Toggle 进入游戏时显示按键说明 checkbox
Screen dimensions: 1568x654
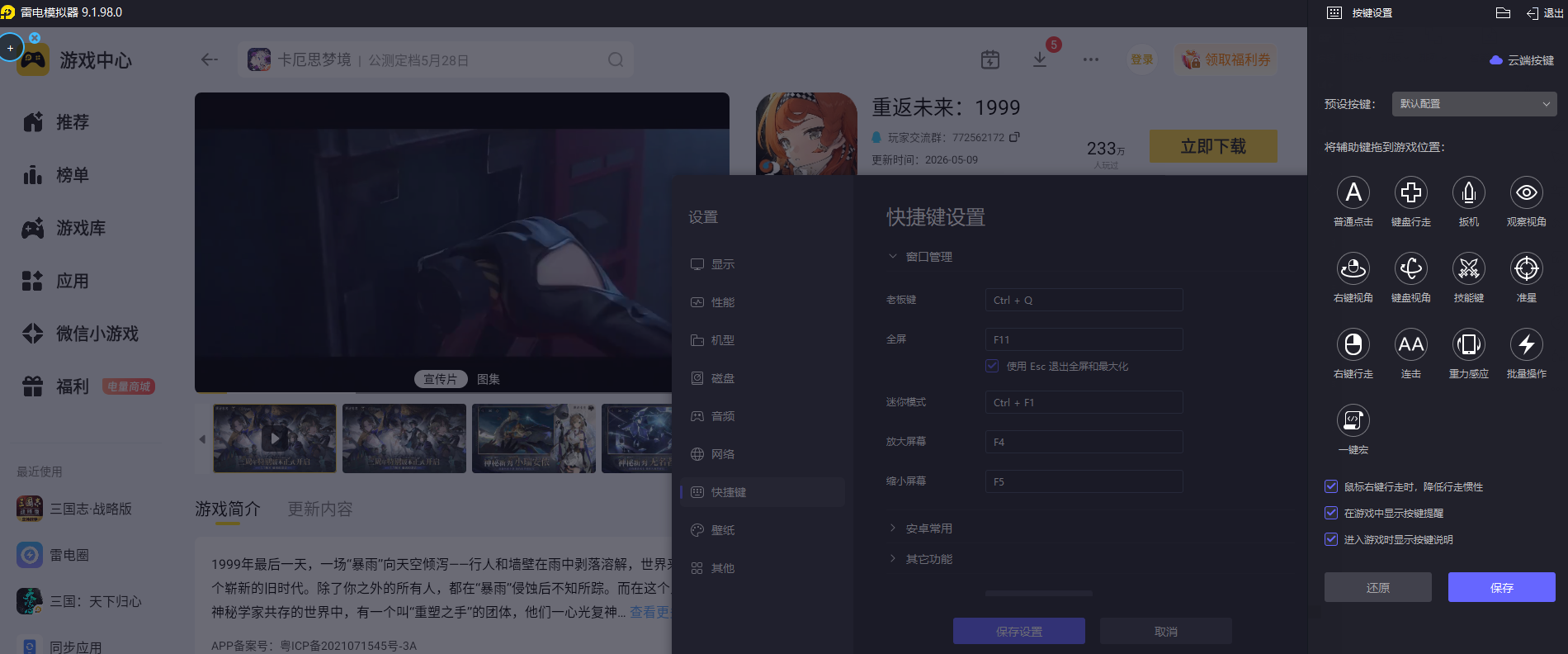(1331, 539)
